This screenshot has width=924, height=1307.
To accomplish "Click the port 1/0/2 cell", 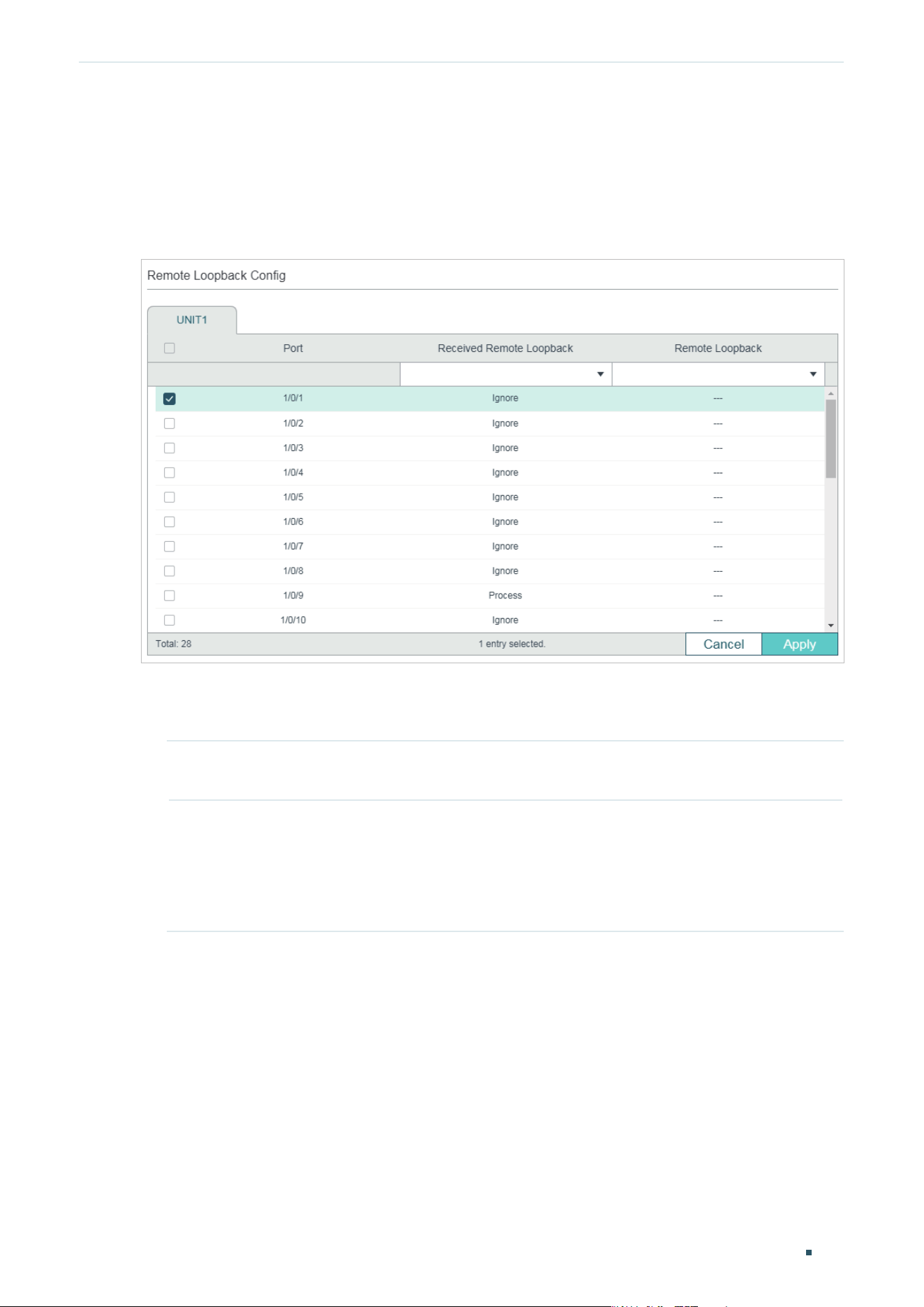I will (293, 423).
